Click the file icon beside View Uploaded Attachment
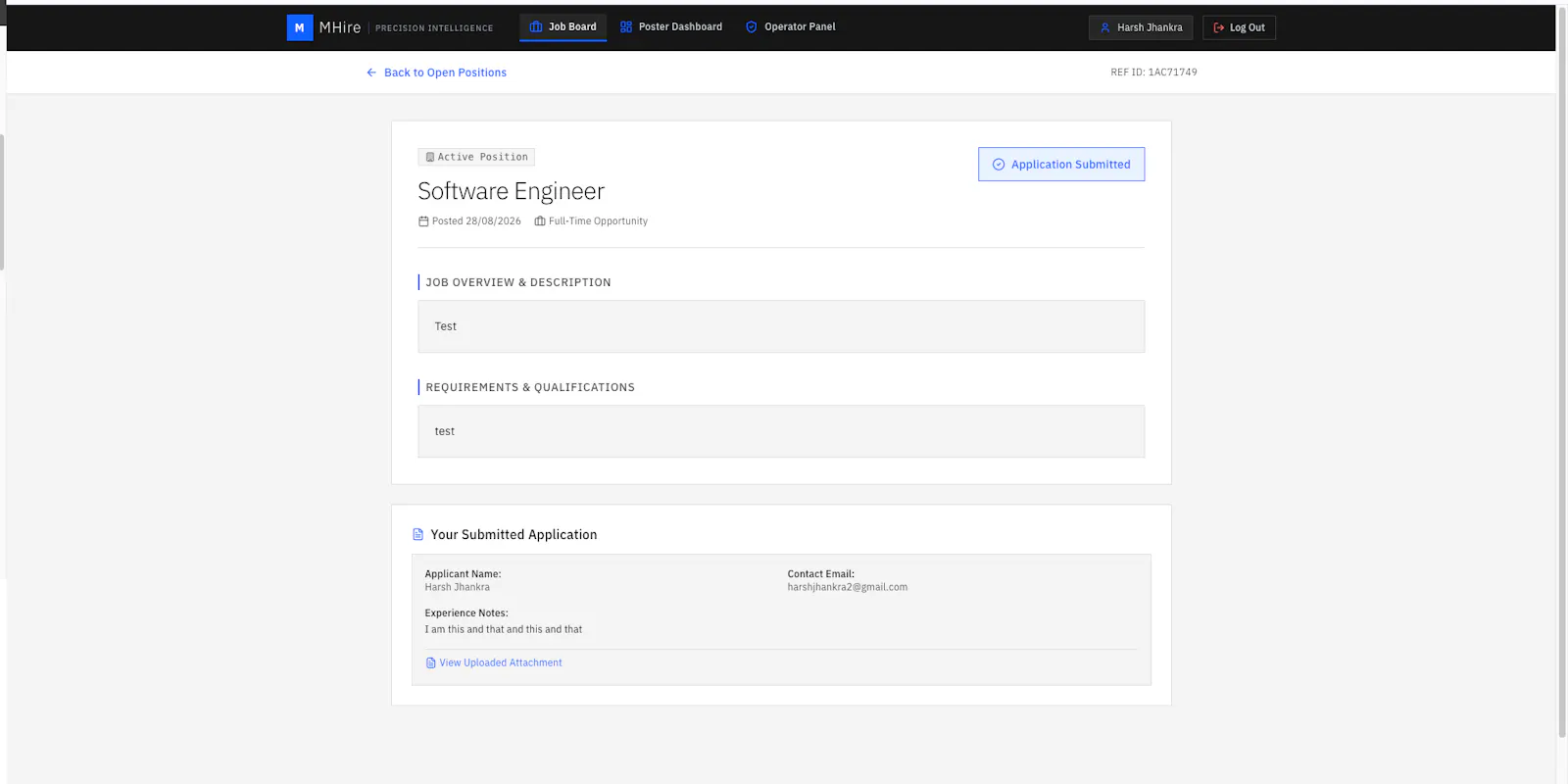Screen dimensions: 1568x784 [x=431, y=663]
